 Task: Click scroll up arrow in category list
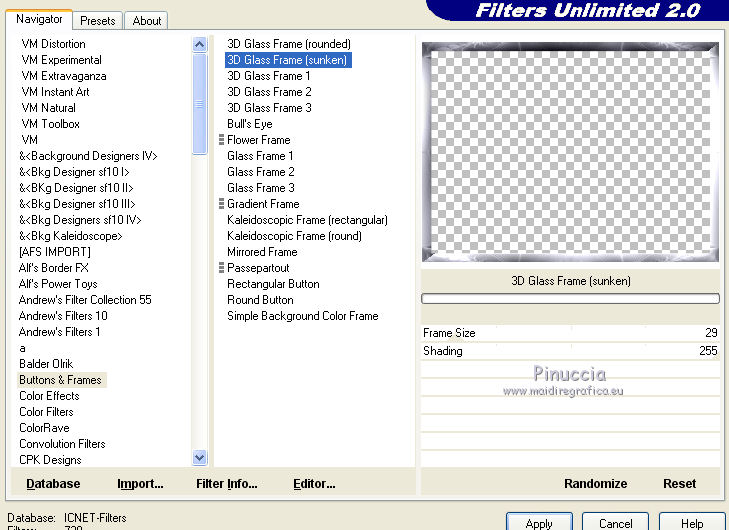(199, 45)
